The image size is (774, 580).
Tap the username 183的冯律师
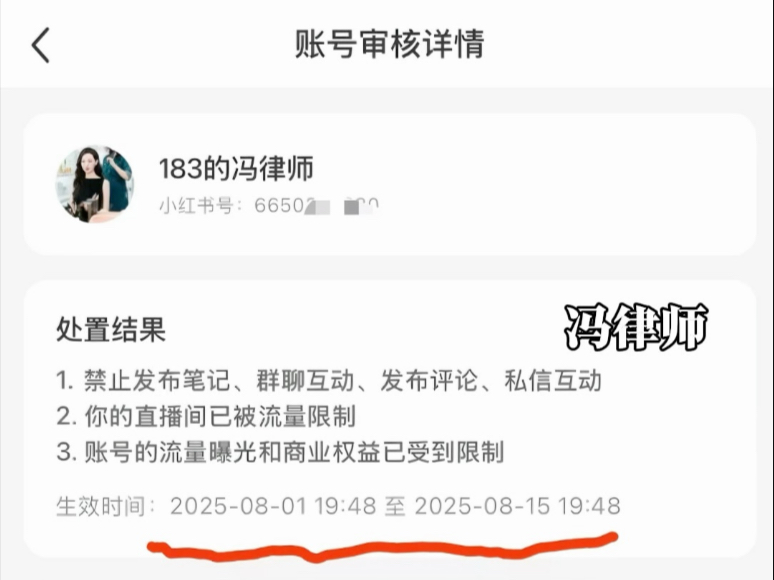pyautogui.click(x=236, y=168)
